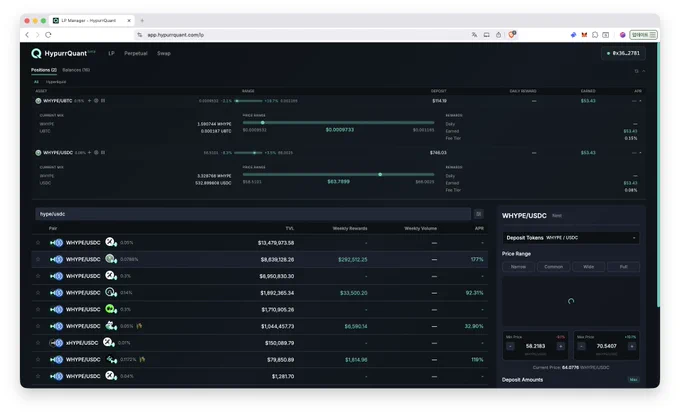Favorite the xHYPE/USDC pool star
The image size is (680, 415).
[x=38, y=343]
